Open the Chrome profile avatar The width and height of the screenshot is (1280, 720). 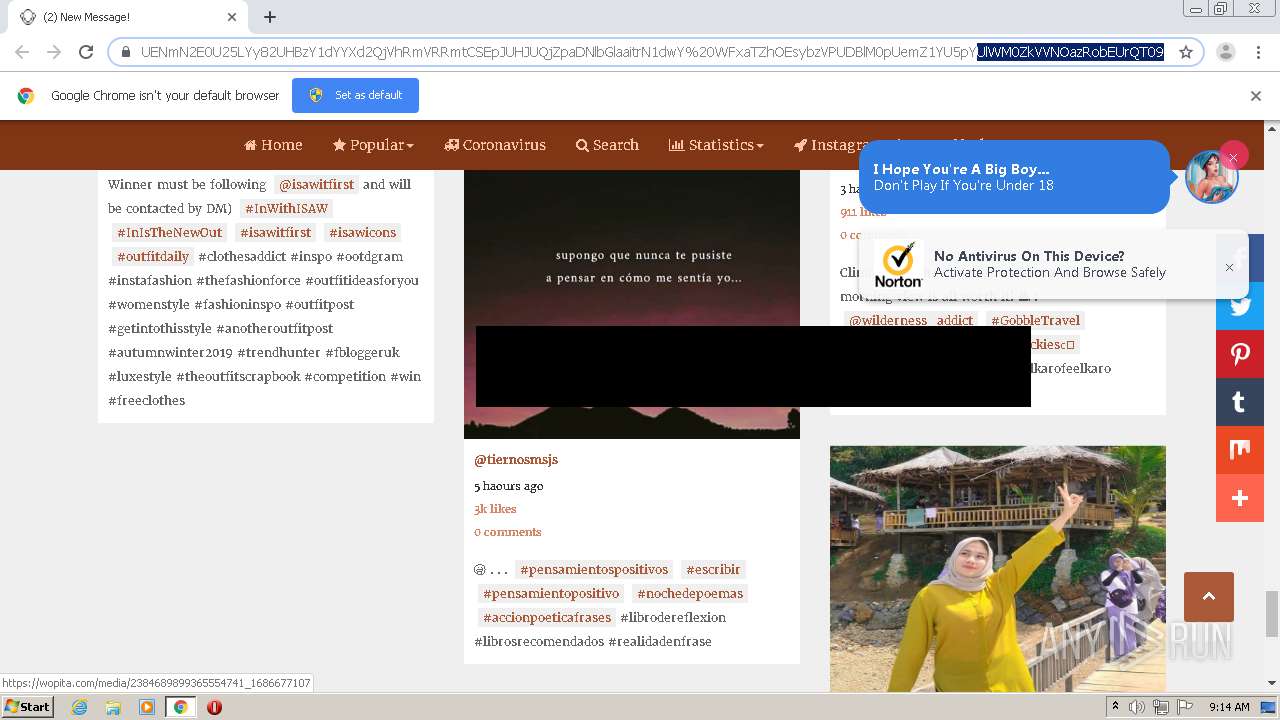(1226, 52)
